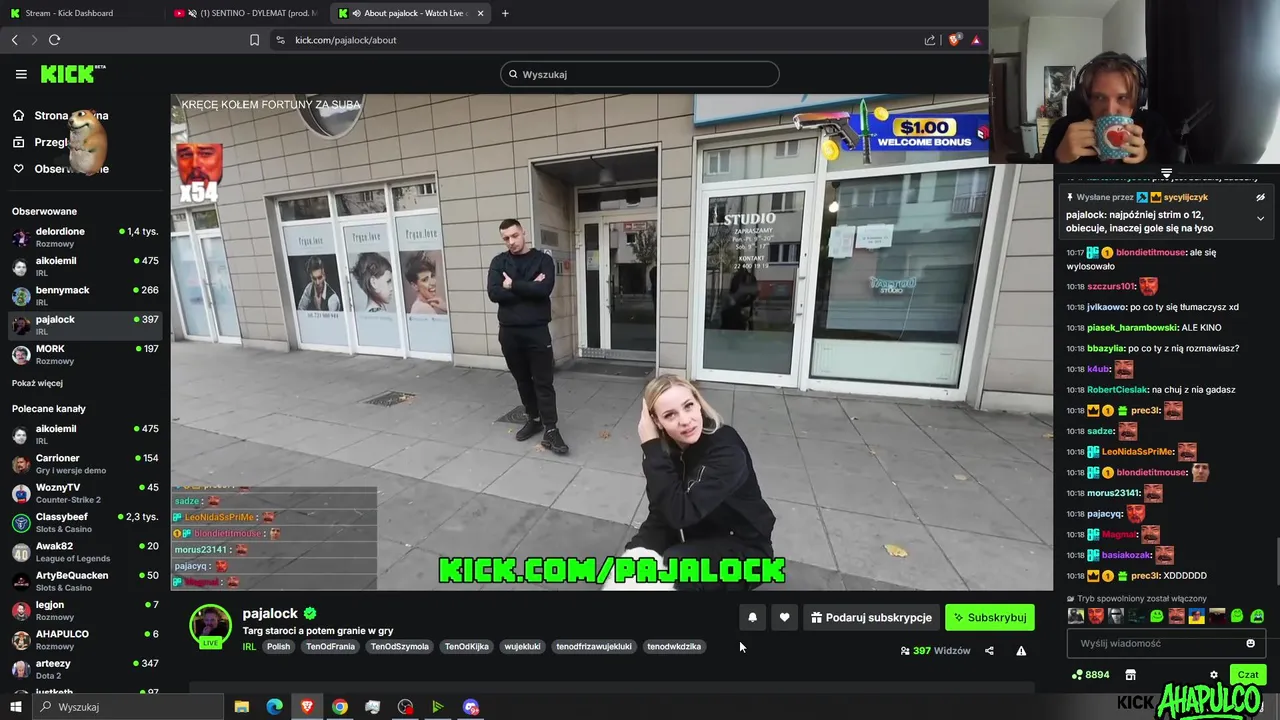The image size is (1280, 720).
Task: Click the Wyślij wiadomość chat input
Action: tap(1164, 644)
